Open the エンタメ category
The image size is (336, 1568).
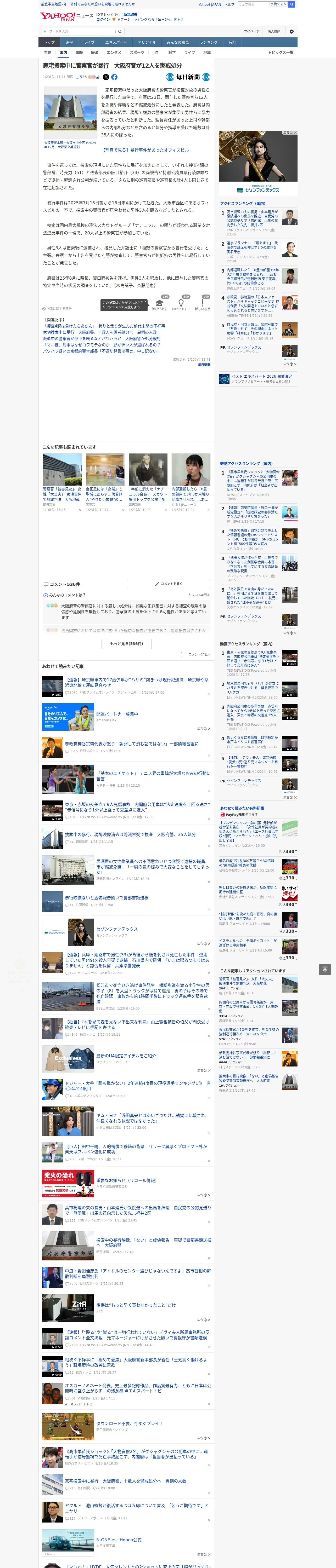[x=114, y=52]
